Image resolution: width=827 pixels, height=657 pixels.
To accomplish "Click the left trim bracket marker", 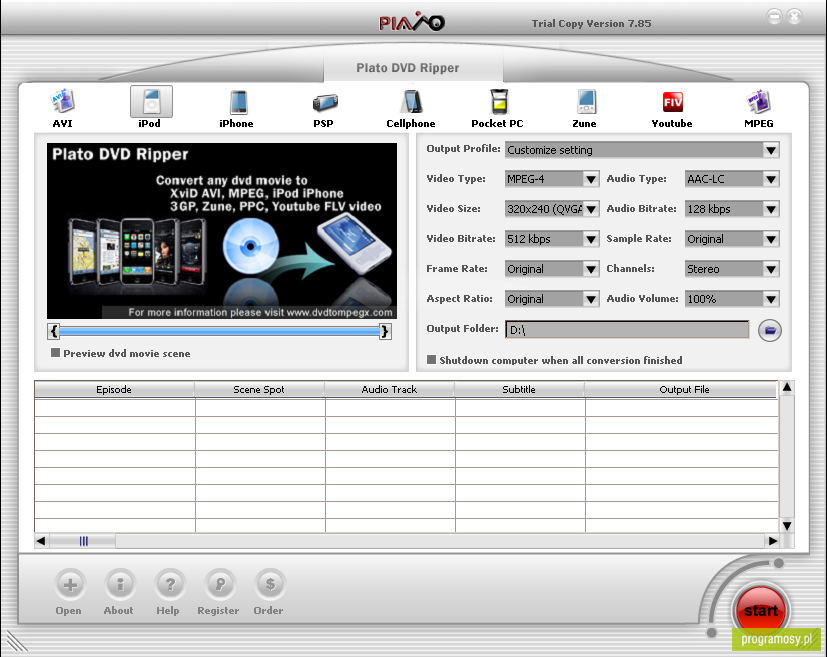I will tap(53, 331).
